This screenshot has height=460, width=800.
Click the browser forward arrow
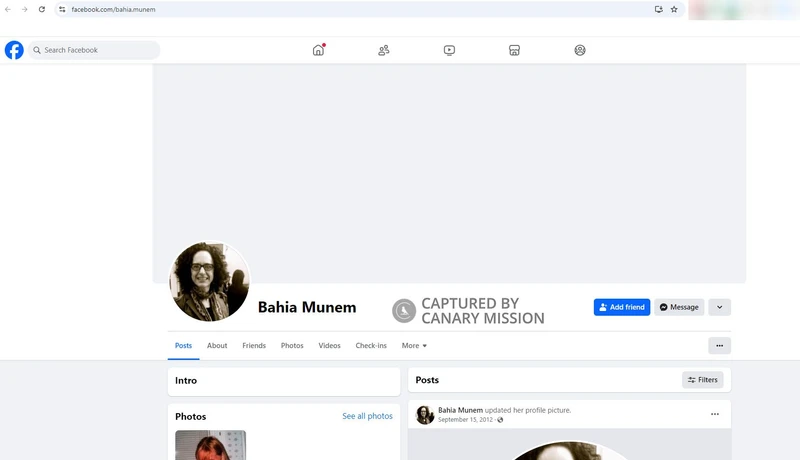click(x=24, y=9)
